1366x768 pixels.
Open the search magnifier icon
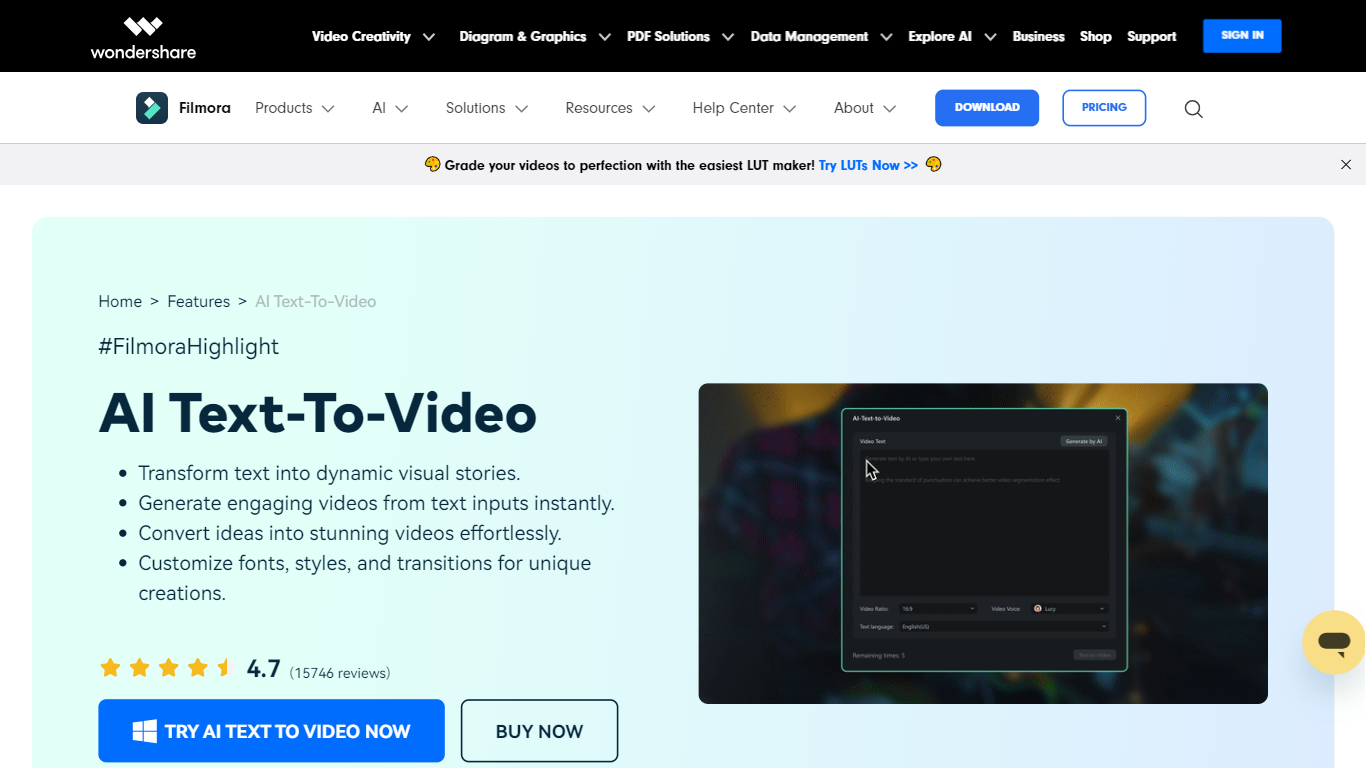pos(1193,109)
